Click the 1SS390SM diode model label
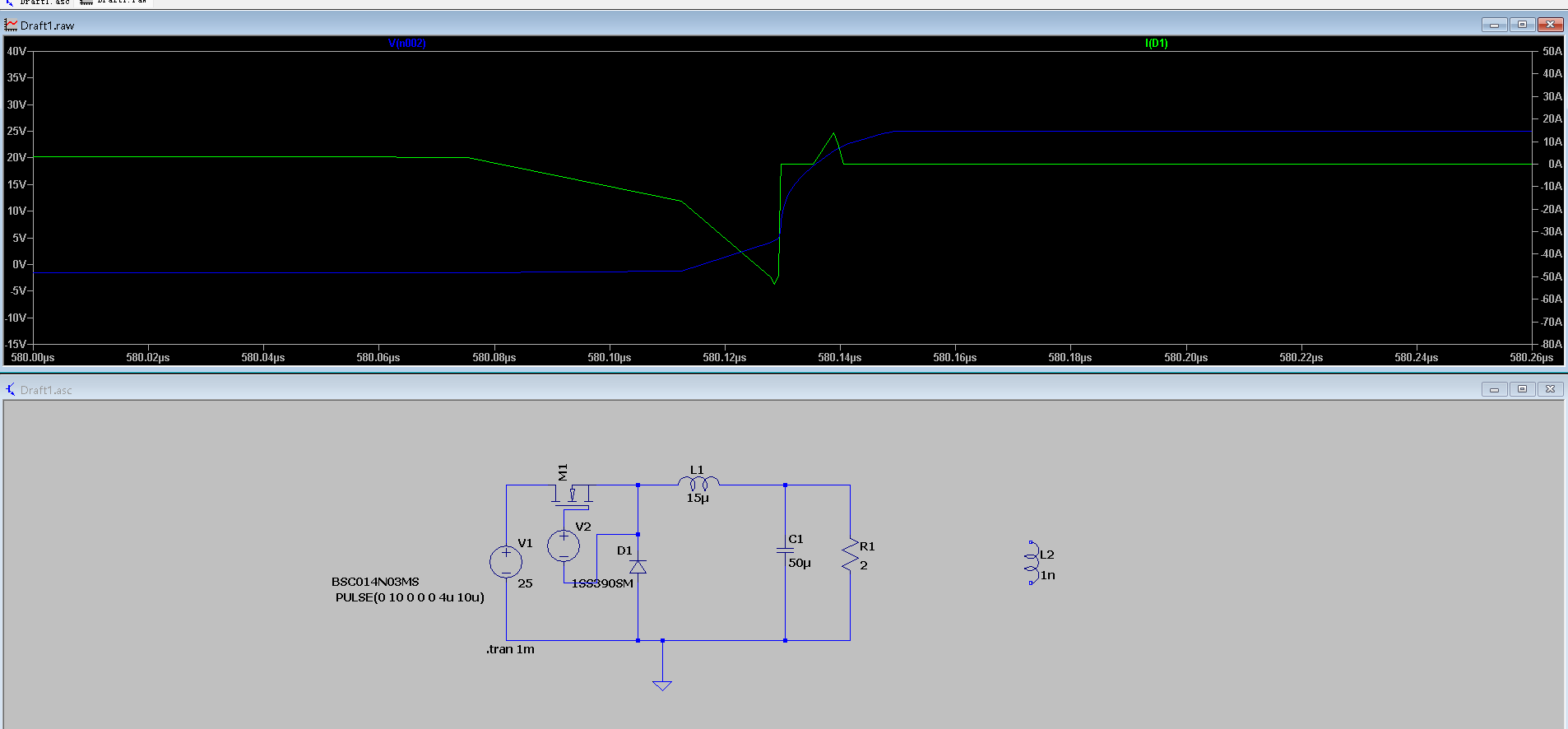The height and width of the screenshot is (729, 1568). [602, 583]
